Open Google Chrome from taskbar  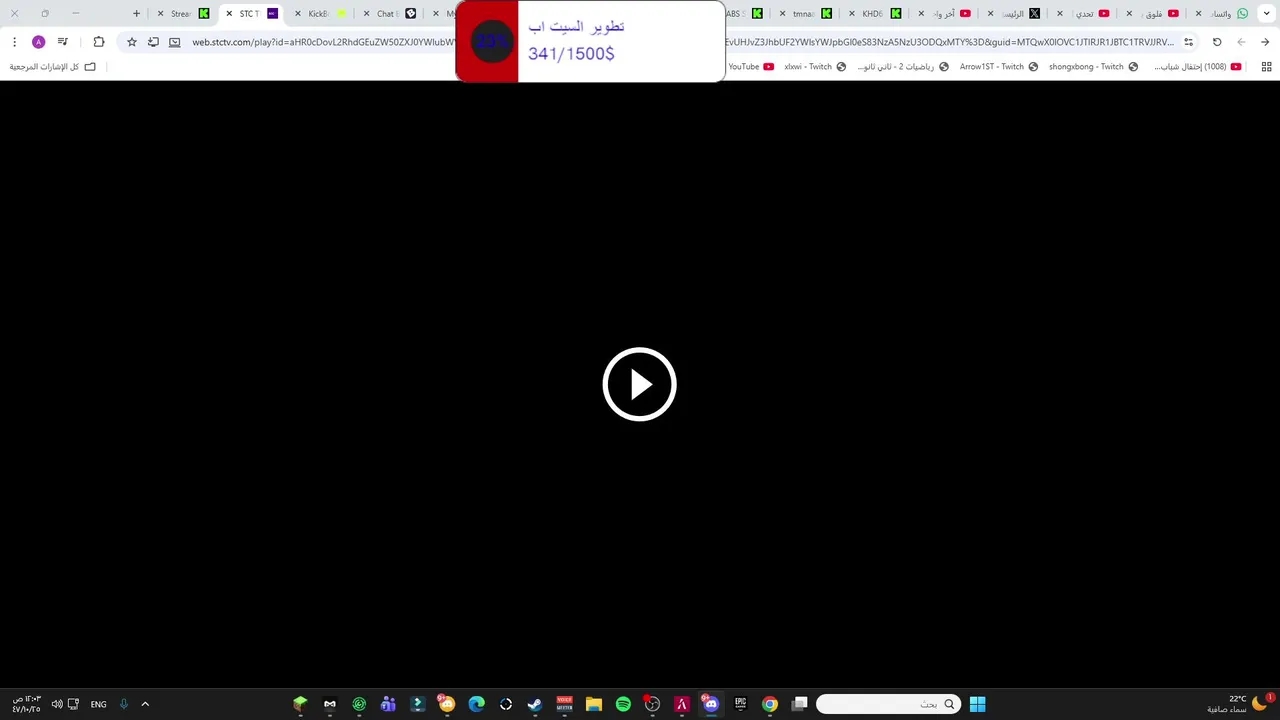point(770,704)
